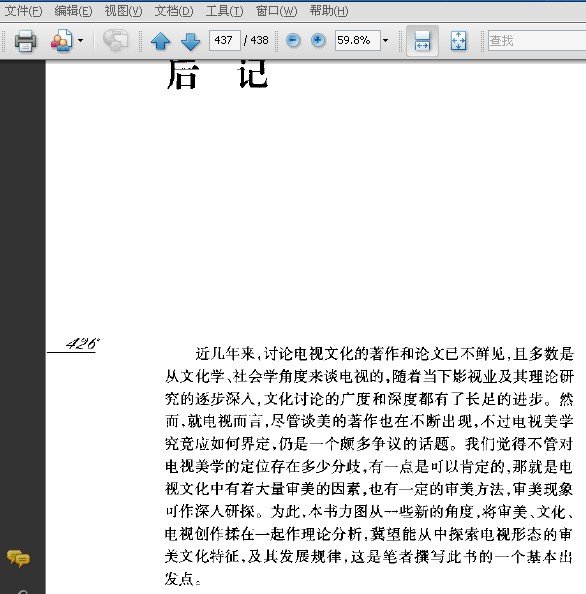
Task: Click the 查找 search field
Action: click(x=537, y=40)
